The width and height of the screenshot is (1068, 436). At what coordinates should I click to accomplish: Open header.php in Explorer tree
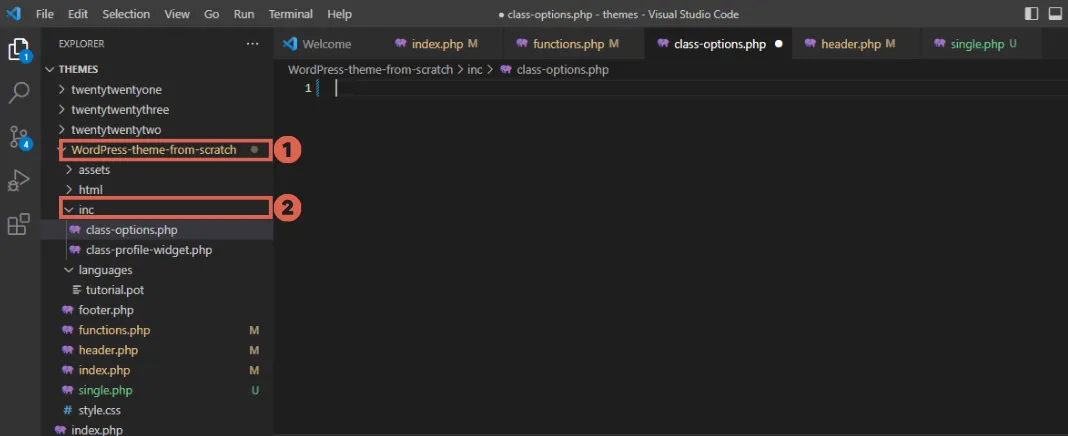[x=157, y=350]
